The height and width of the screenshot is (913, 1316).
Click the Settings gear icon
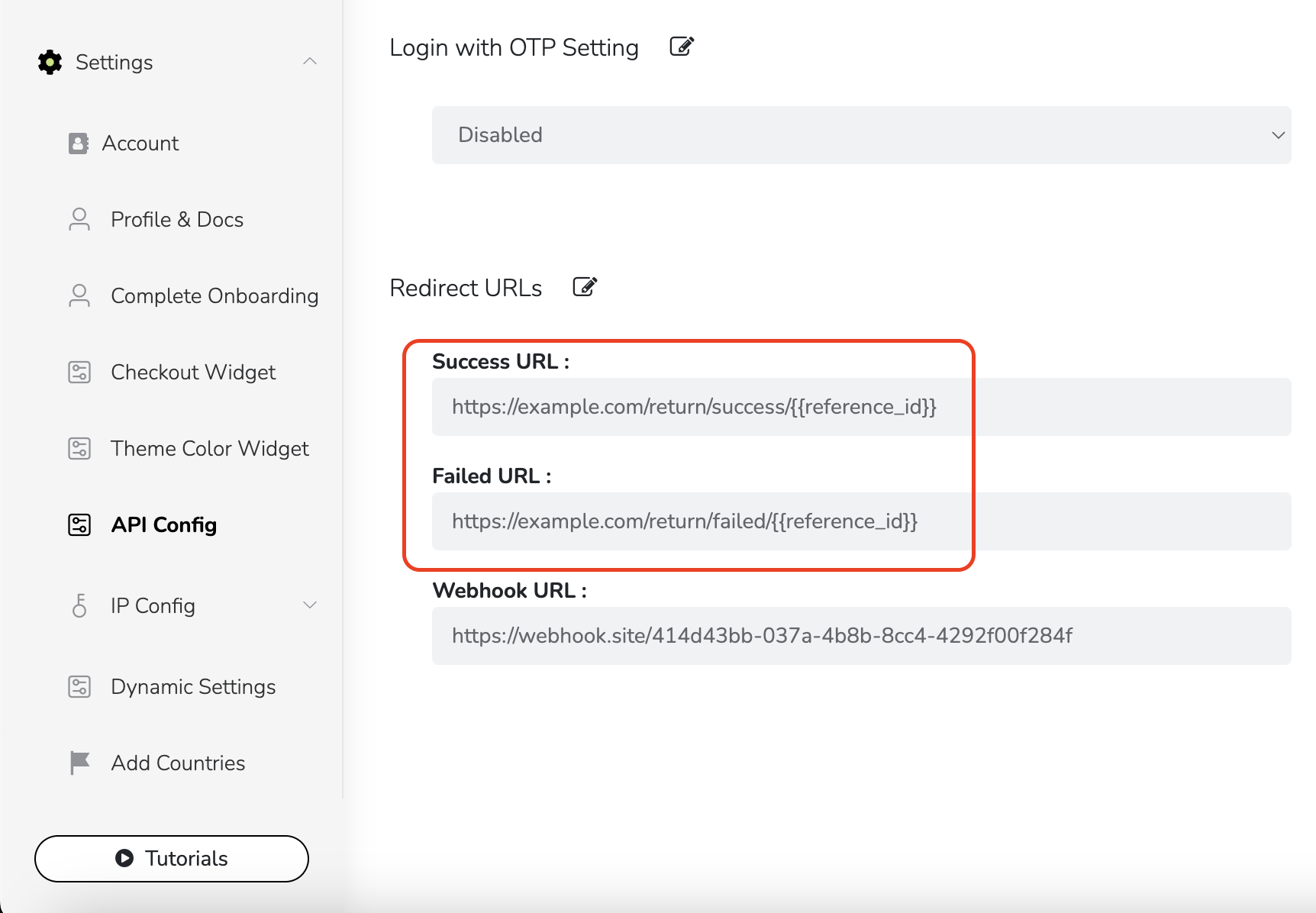click(50, 63)
